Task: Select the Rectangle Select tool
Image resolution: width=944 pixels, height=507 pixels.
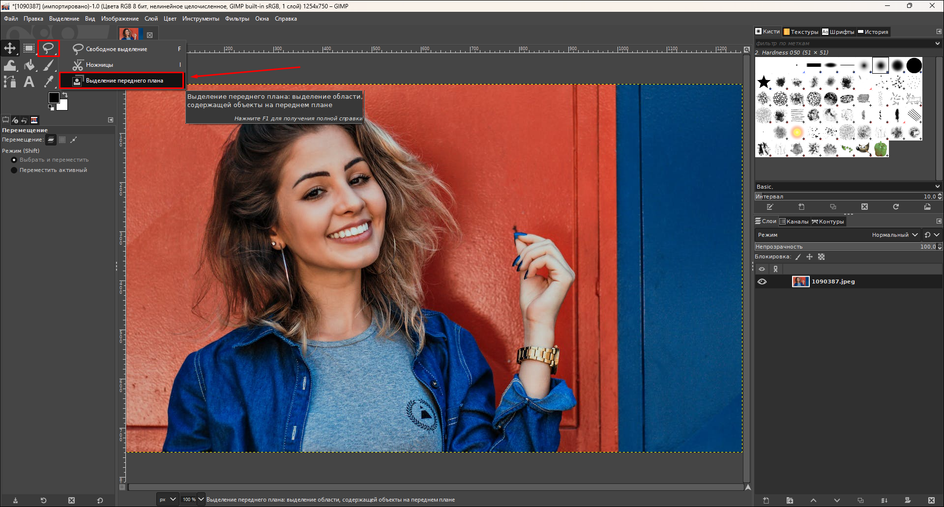Action: pyautogui.click(x=29, y=48)
